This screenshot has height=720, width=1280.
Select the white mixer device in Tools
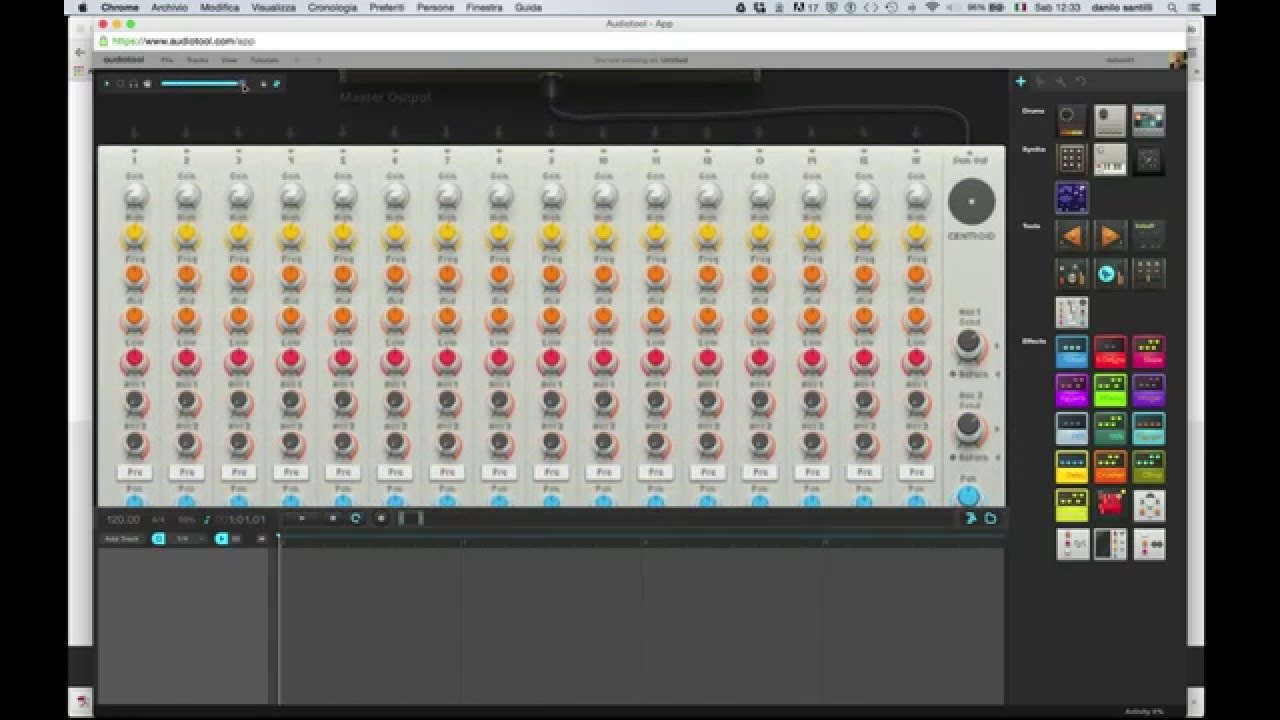(x=1071, y=312)
